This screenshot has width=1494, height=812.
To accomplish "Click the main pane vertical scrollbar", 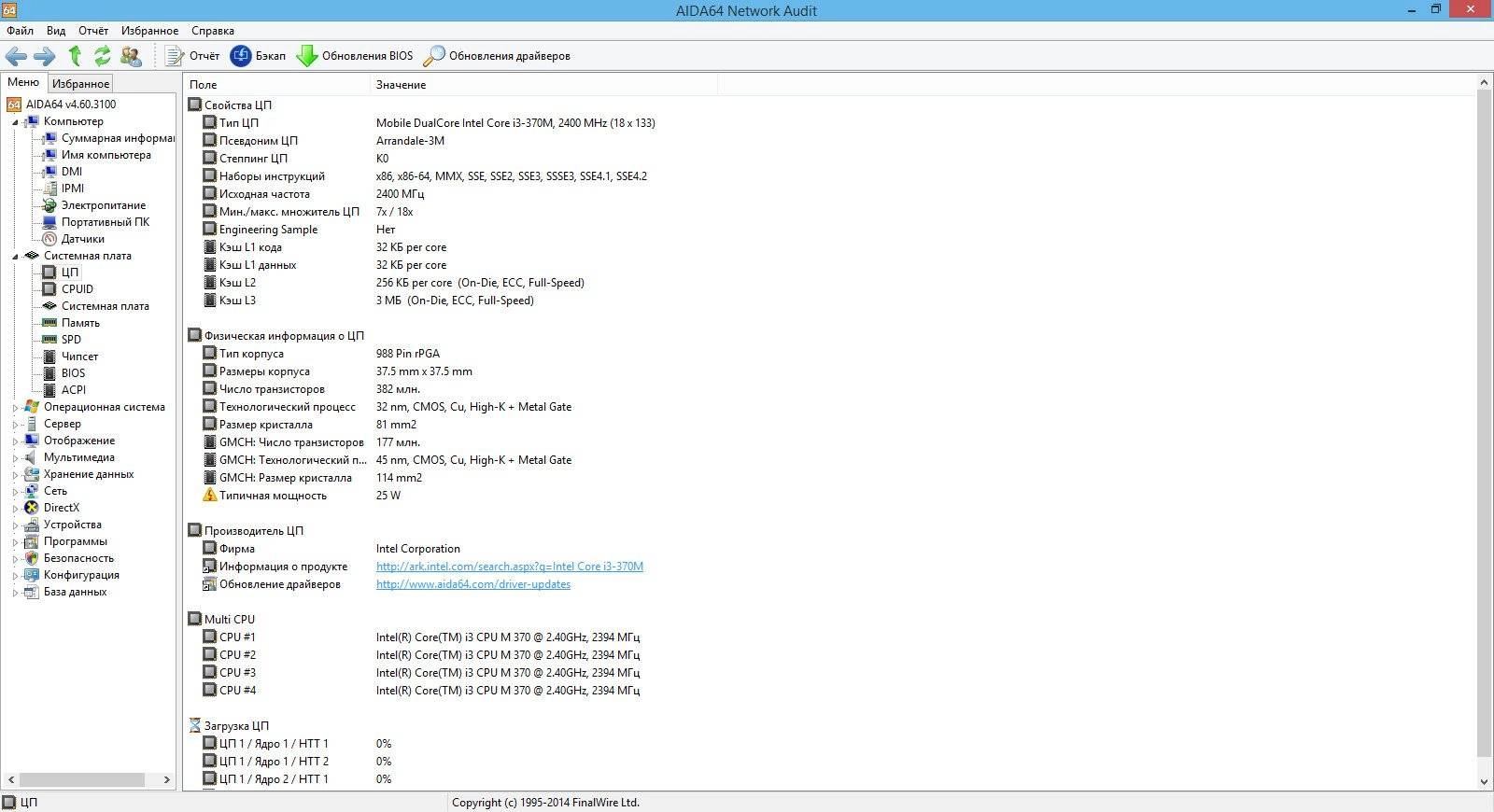I will (x=1484, y=424).
